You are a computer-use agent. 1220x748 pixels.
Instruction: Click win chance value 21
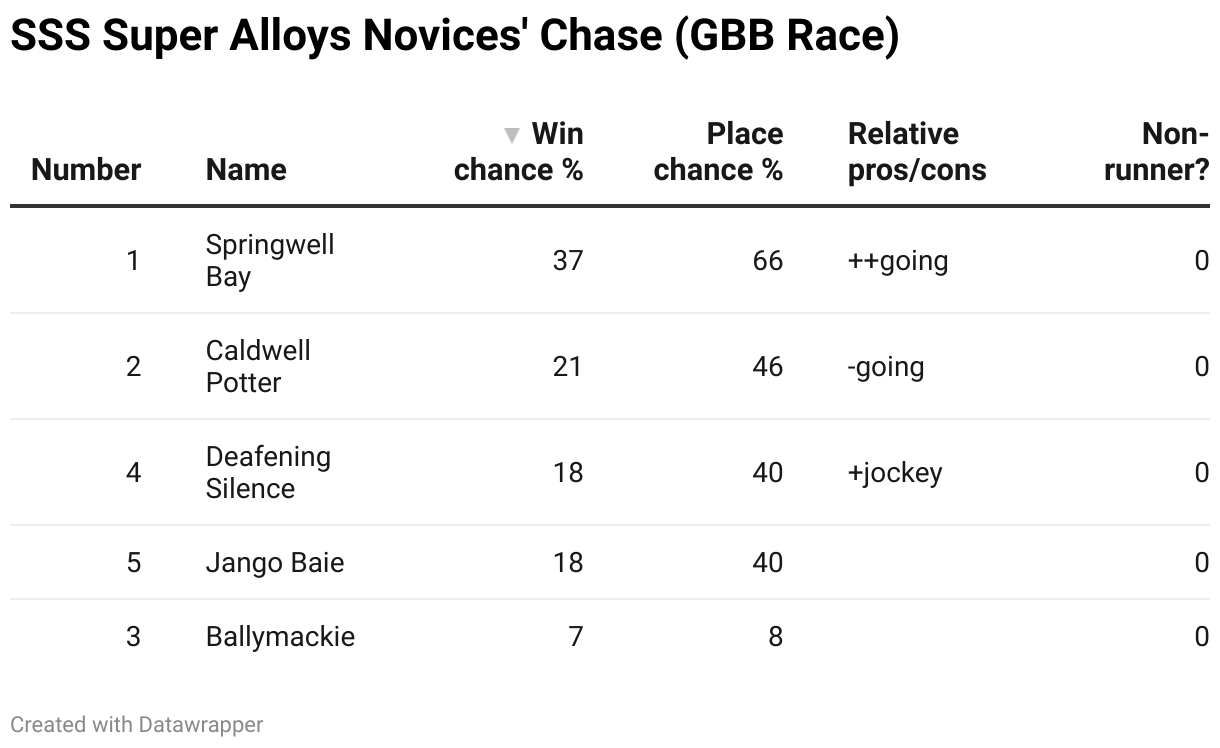(567, 367)
